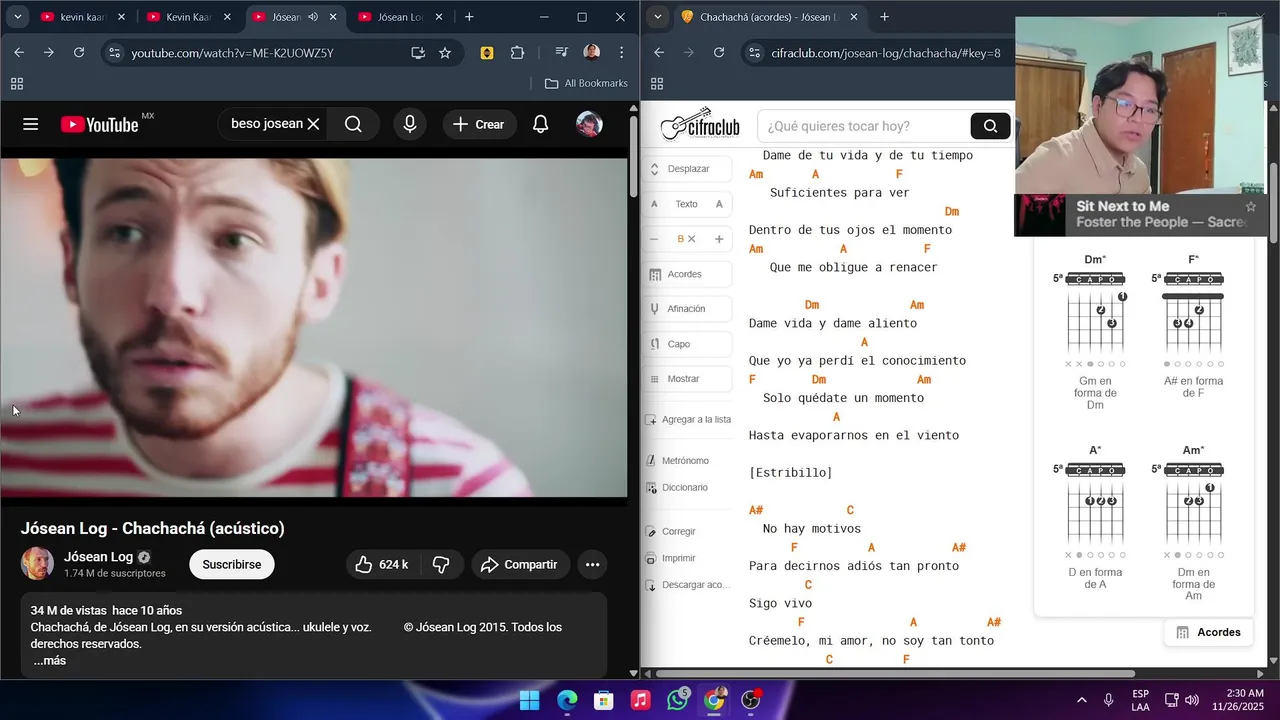1280x720 pixels.
Task: Click the A# chord above 'No hay motivos'
Action: click(x=756, y=510)
